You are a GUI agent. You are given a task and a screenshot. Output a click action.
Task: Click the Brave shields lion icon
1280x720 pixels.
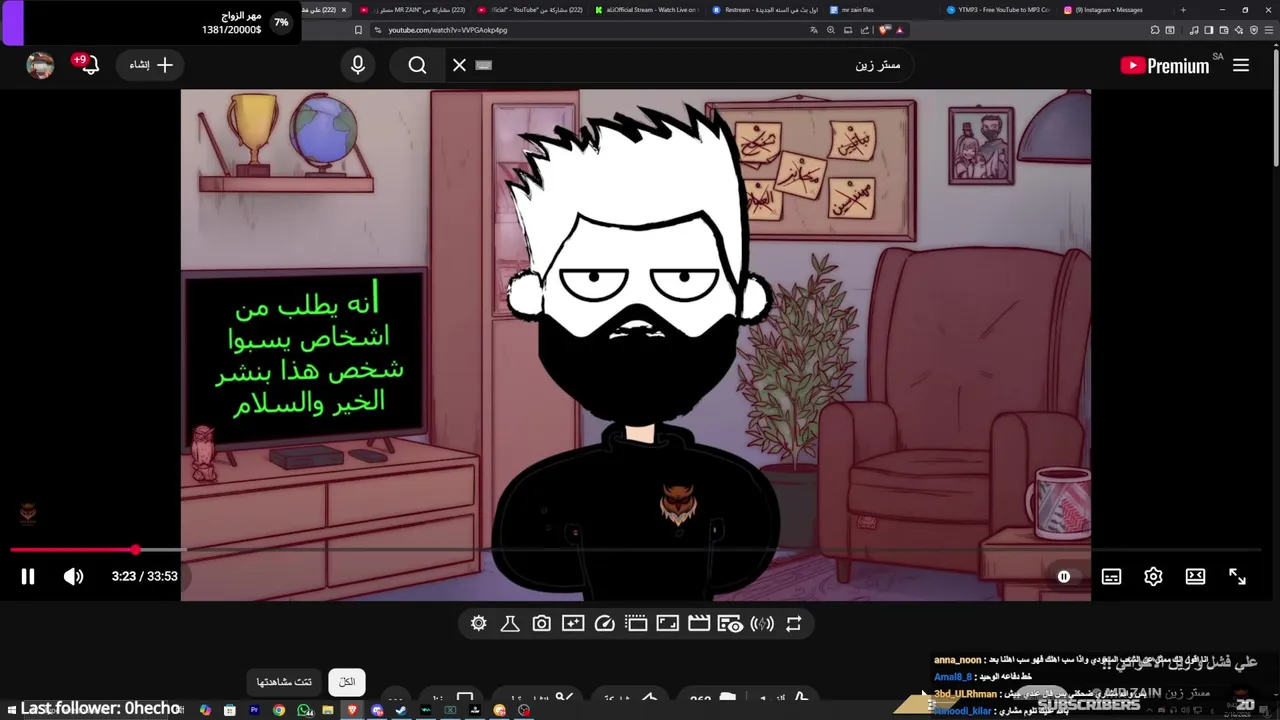[x=885, y=30]
